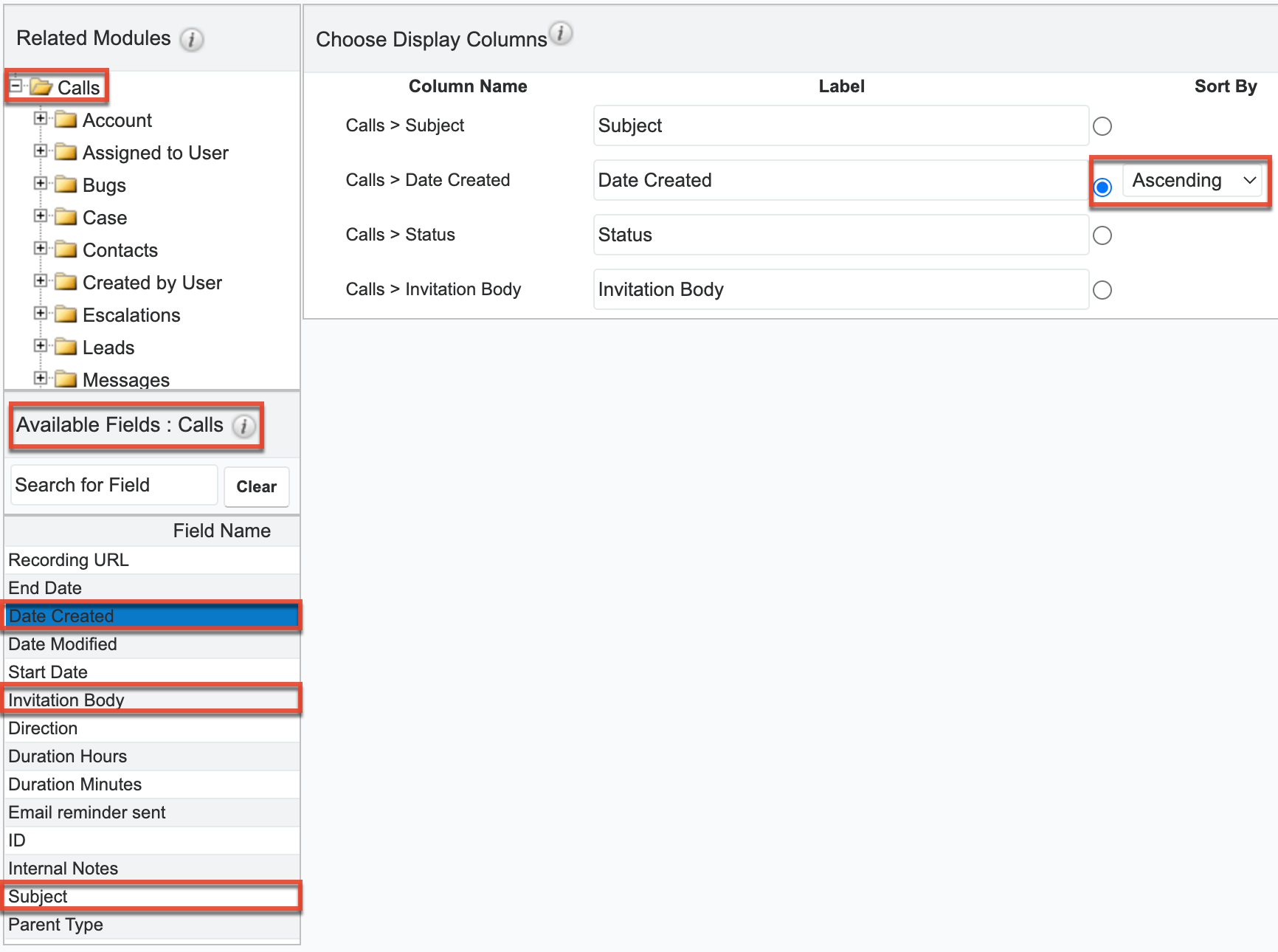Open the Escalations related module
1278x952 pixels.
point(131,315)
